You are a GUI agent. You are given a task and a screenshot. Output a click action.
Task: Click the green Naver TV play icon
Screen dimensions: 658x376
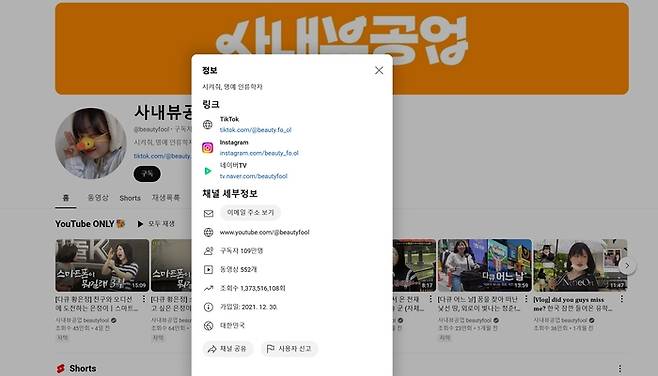[208, 171]
